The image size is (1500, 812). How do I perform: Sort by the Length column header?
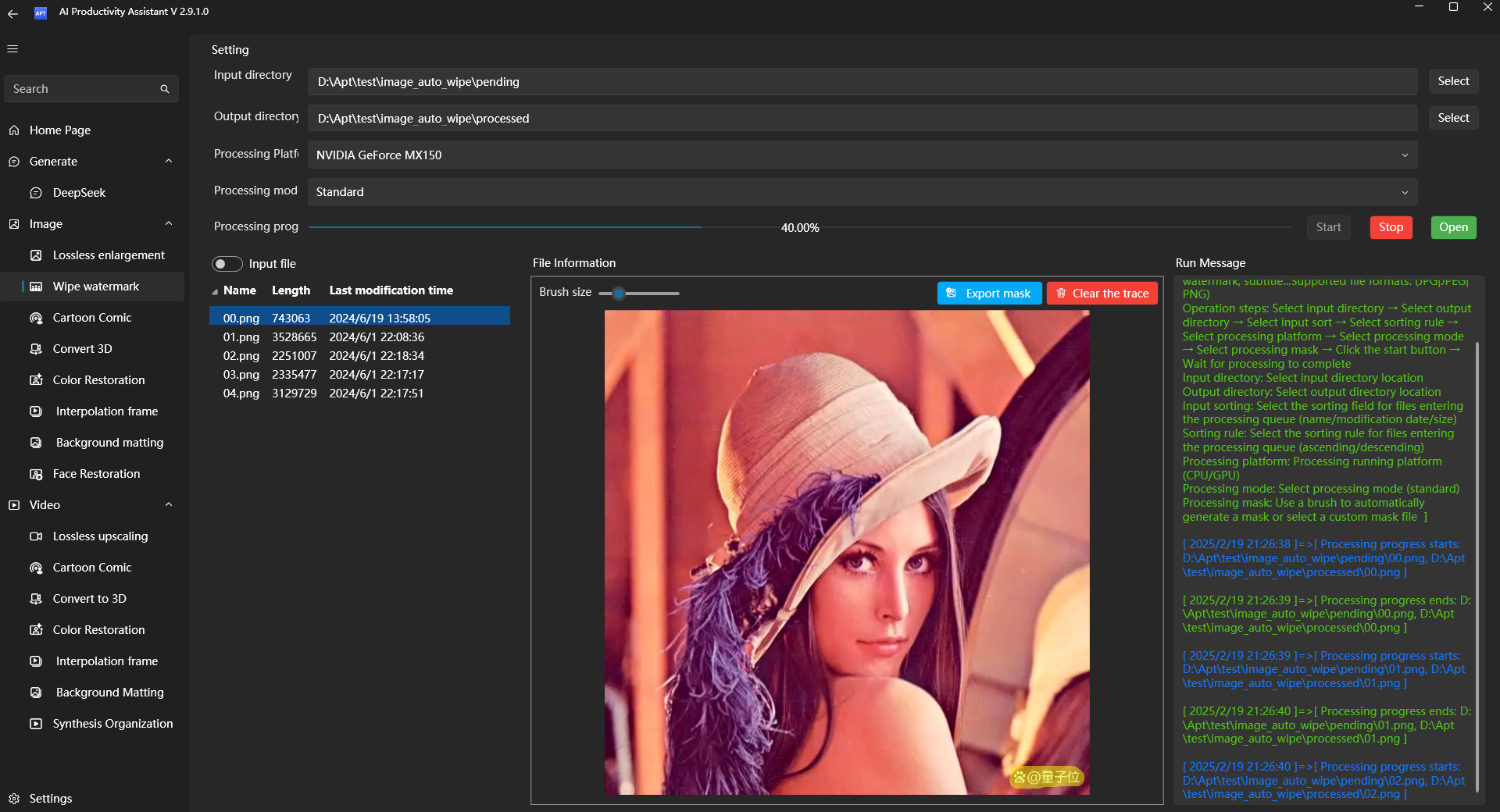[x=291, y=290]
